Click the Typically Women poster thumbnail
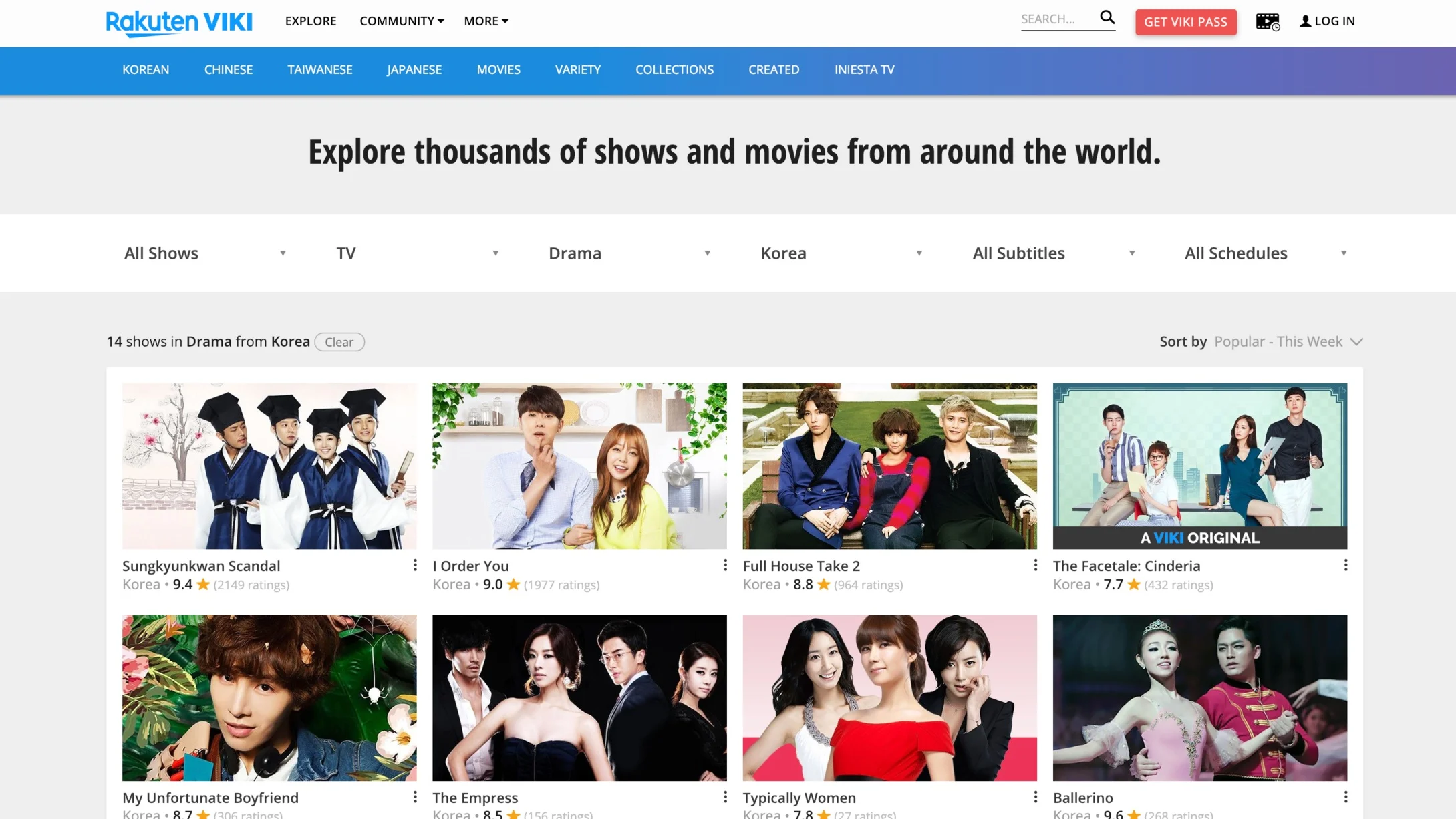This screenshot has height=819, width=1456. (889, 698)
